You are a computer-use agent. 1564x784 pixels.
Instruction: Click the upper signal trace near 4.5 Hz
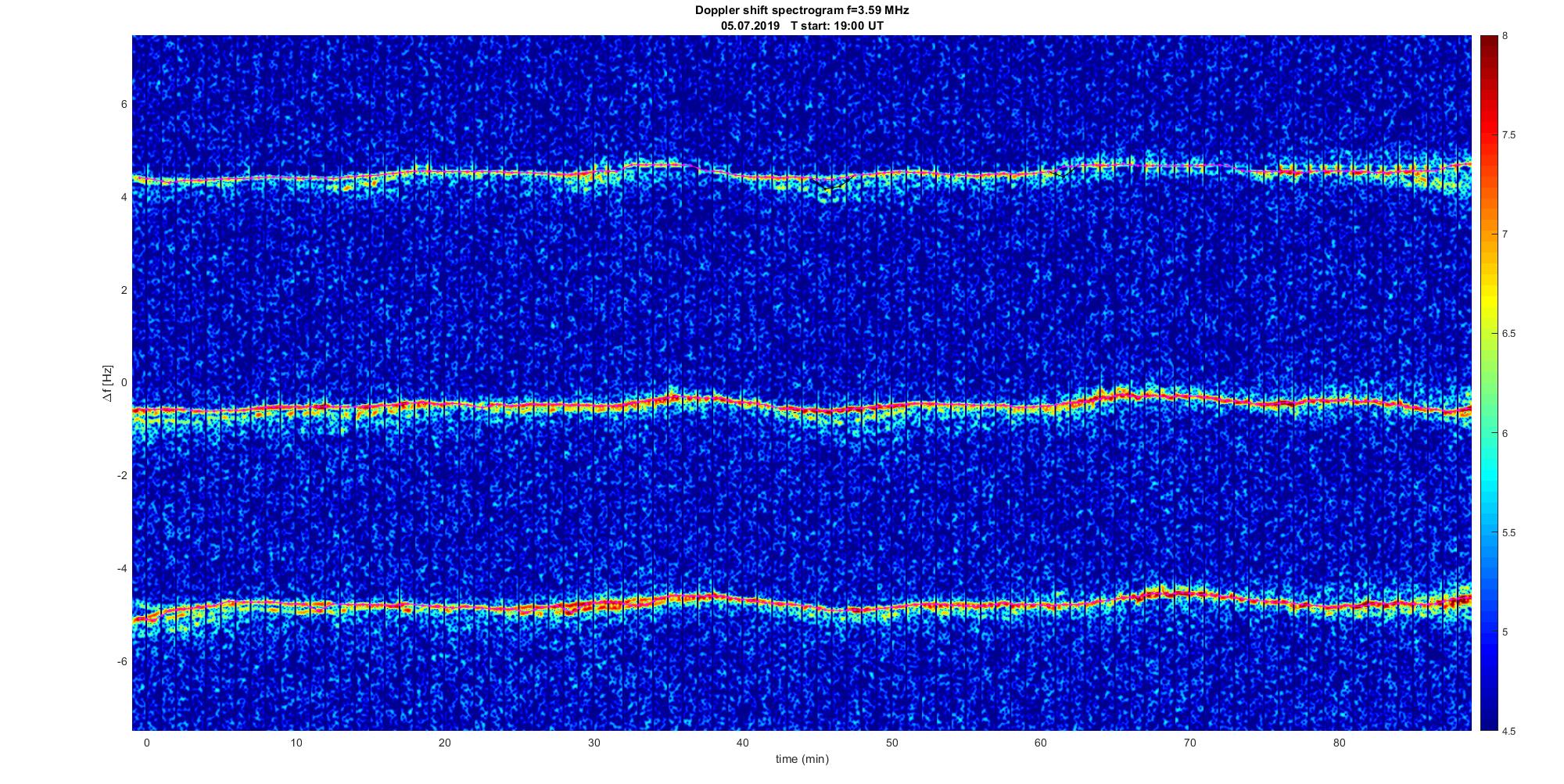pos(802,174)
